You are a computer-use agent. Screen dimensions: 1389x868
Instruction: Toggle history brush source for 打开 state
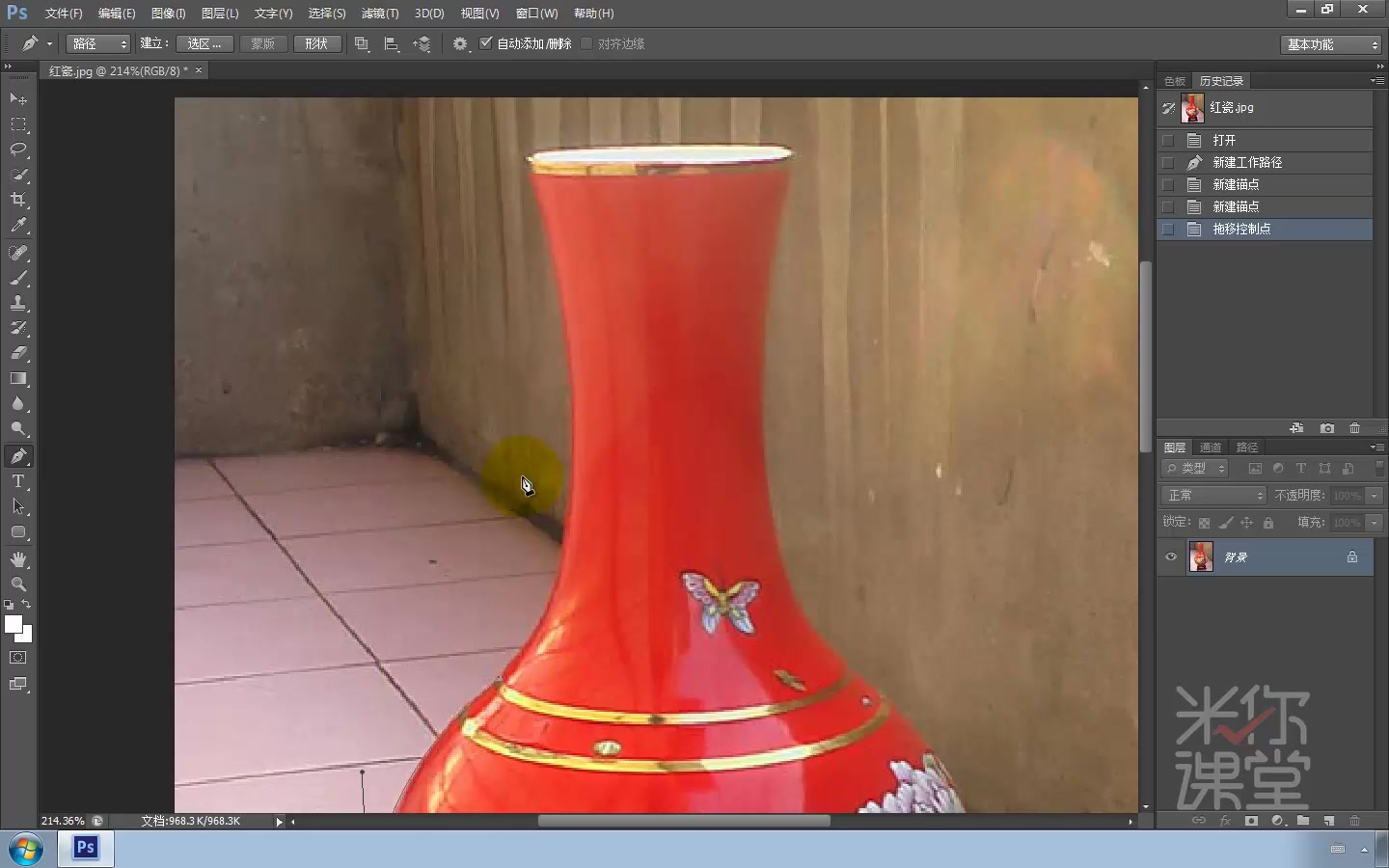pos(1168,140)
